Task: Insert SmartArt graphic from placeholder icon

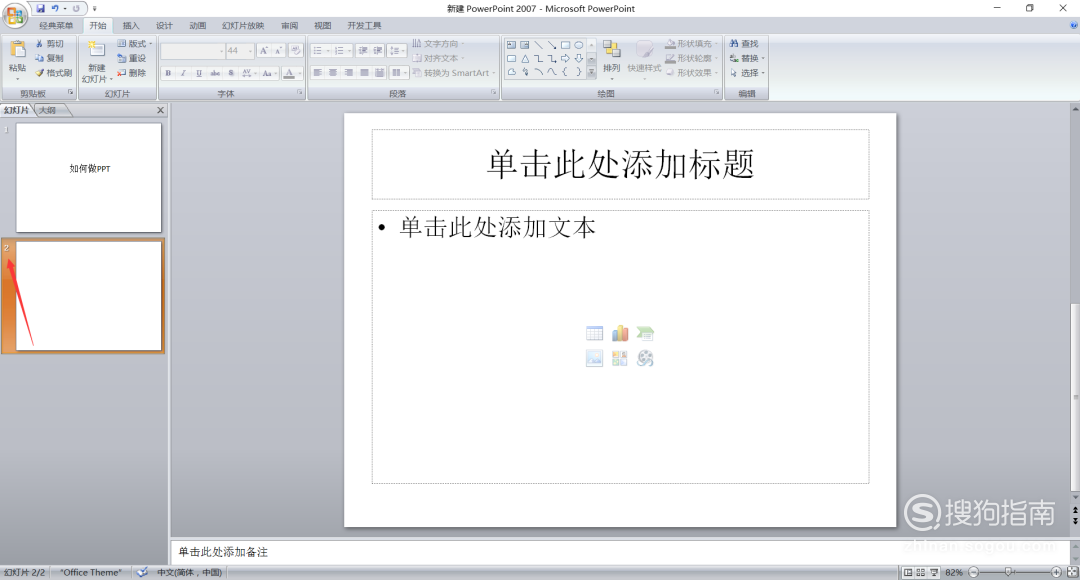Action: (645, 333)
